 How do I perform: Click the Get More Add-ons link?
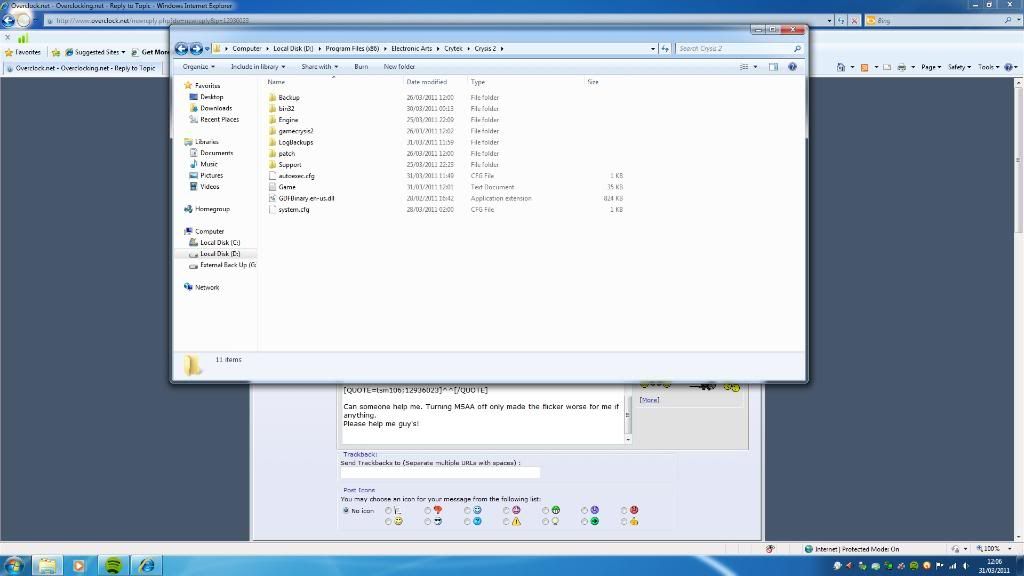tap(149, 52)
